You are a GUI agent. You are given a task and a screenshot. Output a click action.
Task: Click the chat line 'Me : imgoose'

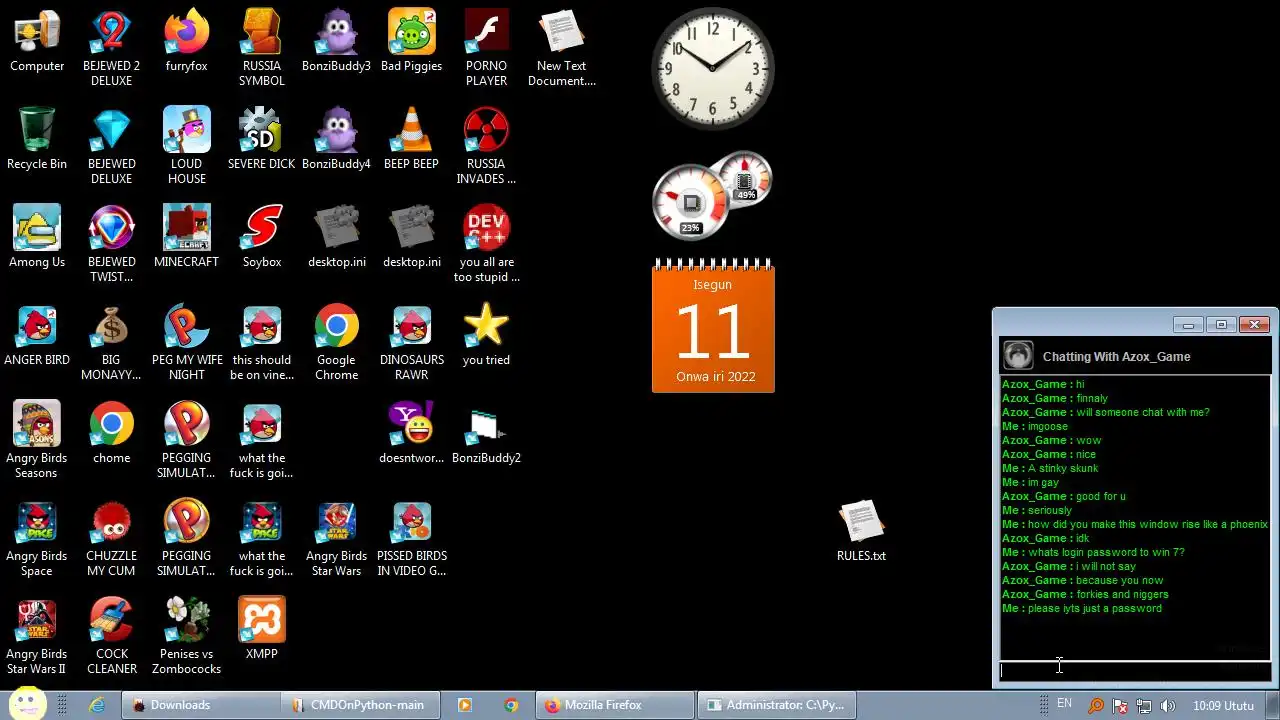tap(1035, 426)
